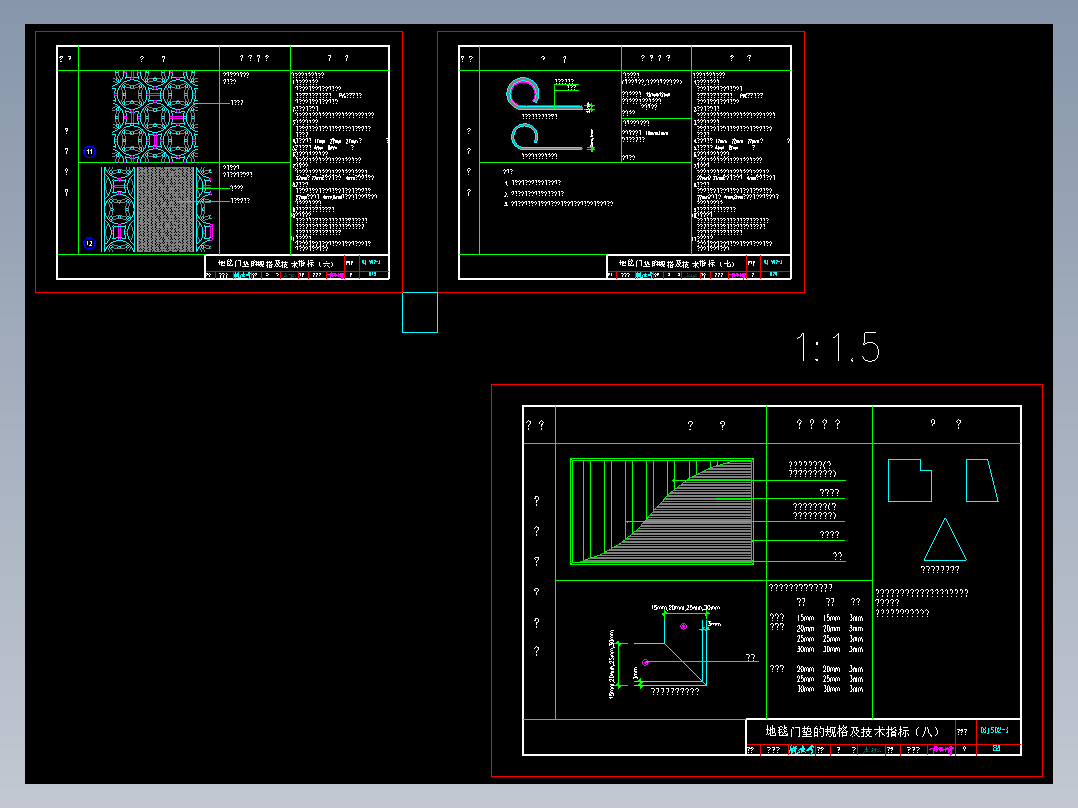Image resolution: width=1078 pixels, height=808 pixels.
Task: Select the lower cyan curl profile
Action: click(547, 136)
